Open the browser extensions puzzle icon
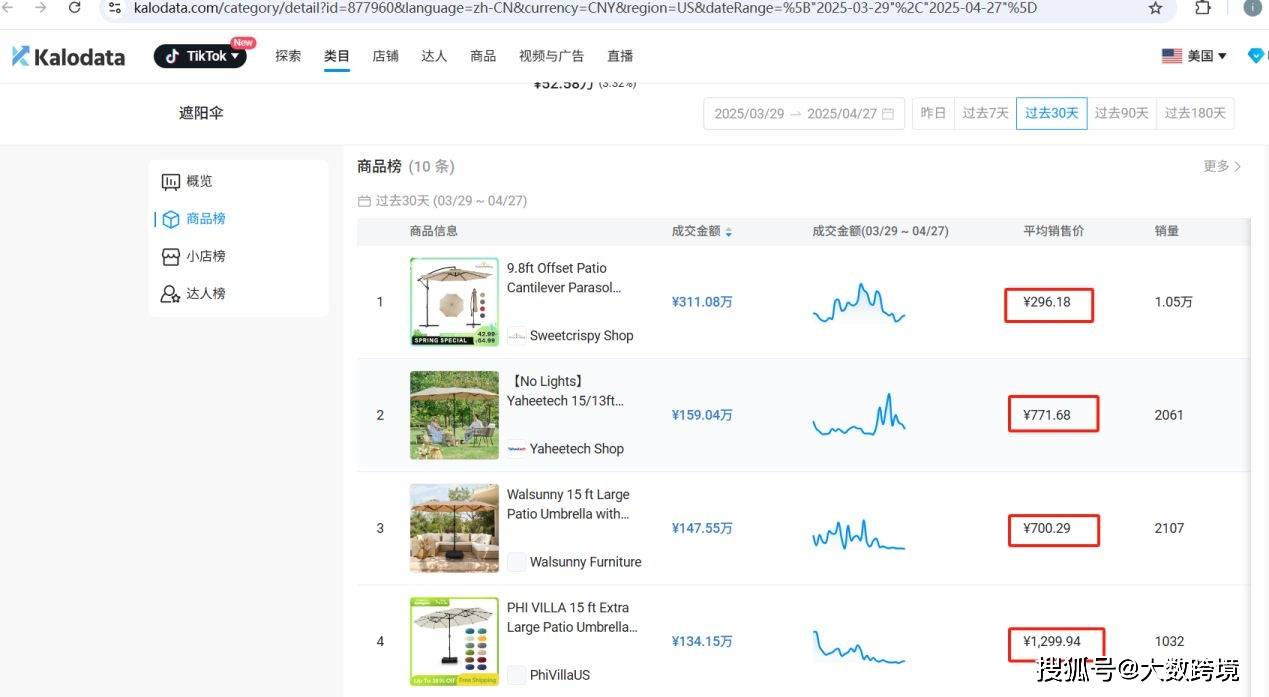The width and height of the screenshot is (1269, 697). pos(1203,8)
